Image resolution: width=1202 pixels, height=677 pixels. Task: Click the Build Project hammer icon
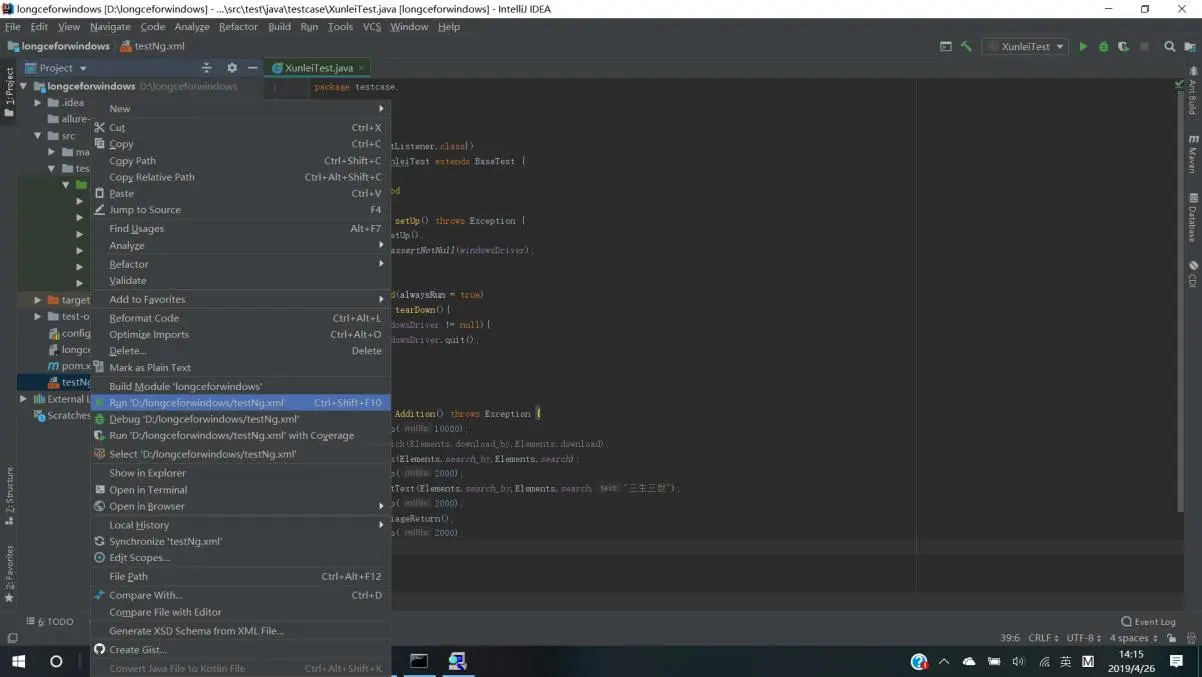coord(966,46)
